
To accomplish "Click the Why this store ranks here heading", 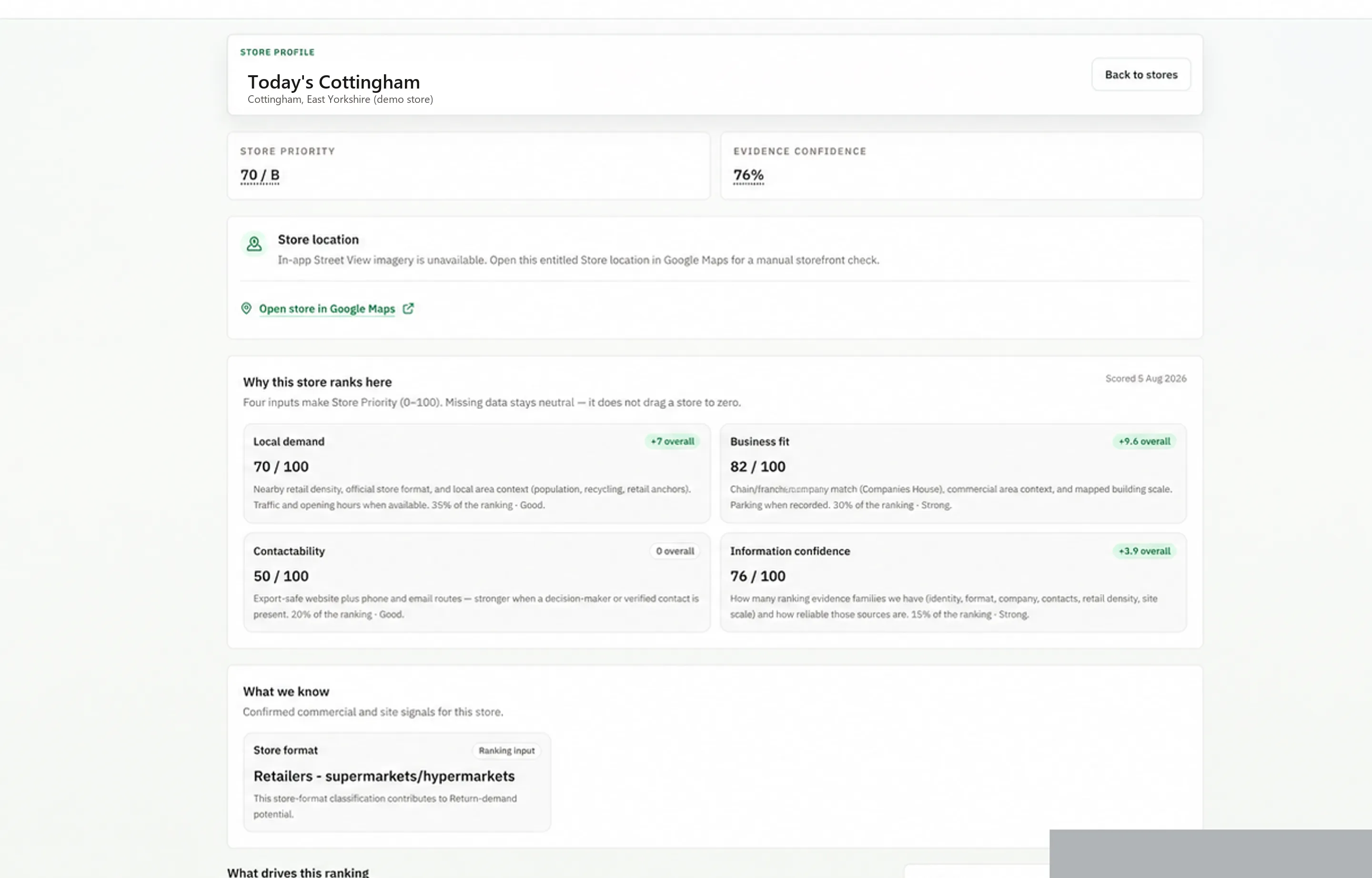I will [318, 382].
